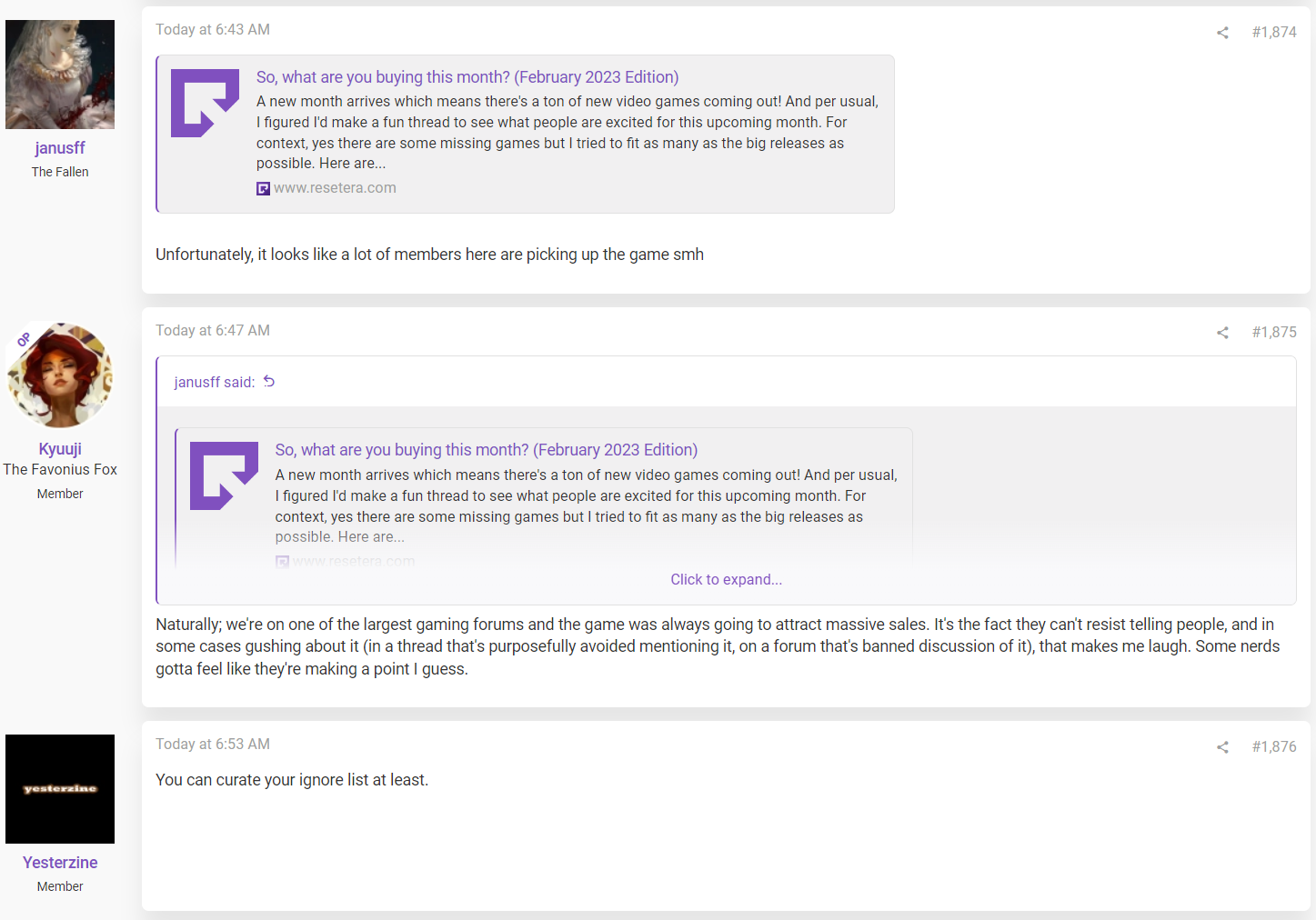Open post permalink #1,876
This screenshot has width=1316, height=920.
[x=1274, y=746]
